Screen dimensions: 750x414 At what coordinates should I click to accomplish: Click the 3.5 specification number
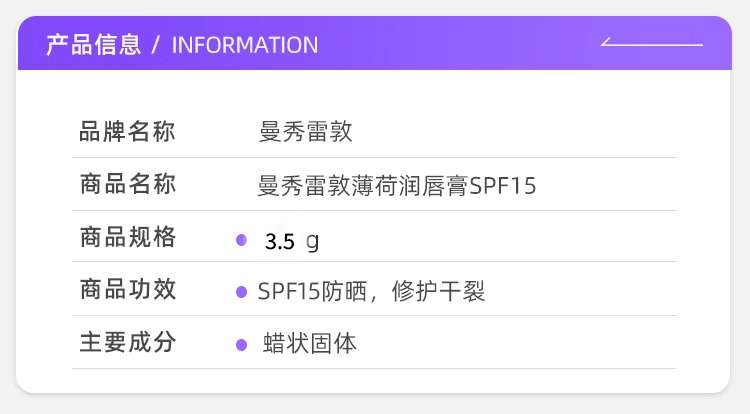coord(280,241)
